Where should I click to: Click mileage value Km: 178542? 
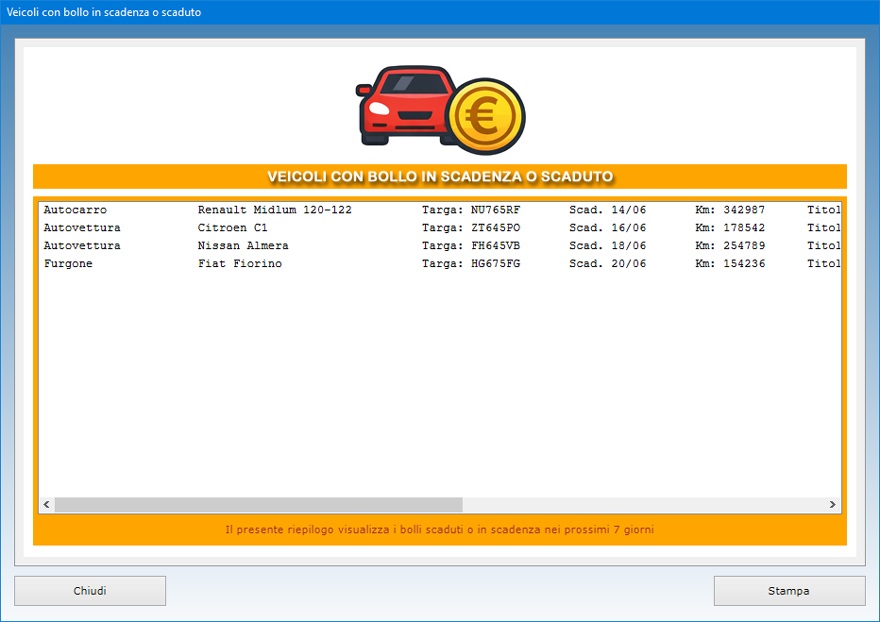(730, 228)
